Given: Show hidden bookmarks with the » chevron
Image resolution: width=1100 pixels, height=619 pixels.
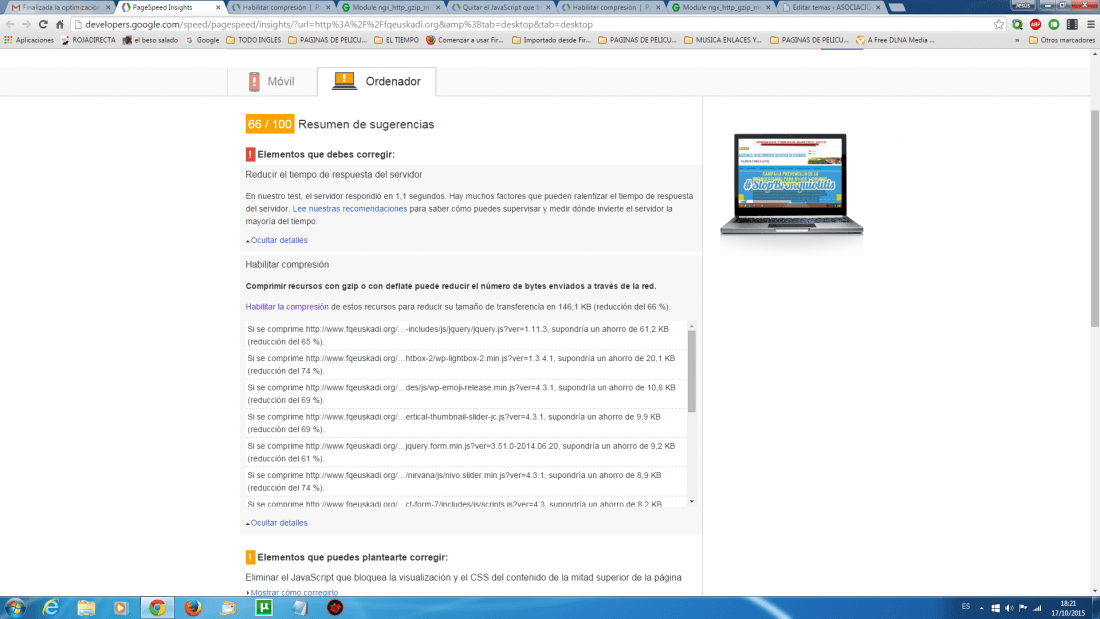Looking at the screenshot, I should (x=1017, y=40).
